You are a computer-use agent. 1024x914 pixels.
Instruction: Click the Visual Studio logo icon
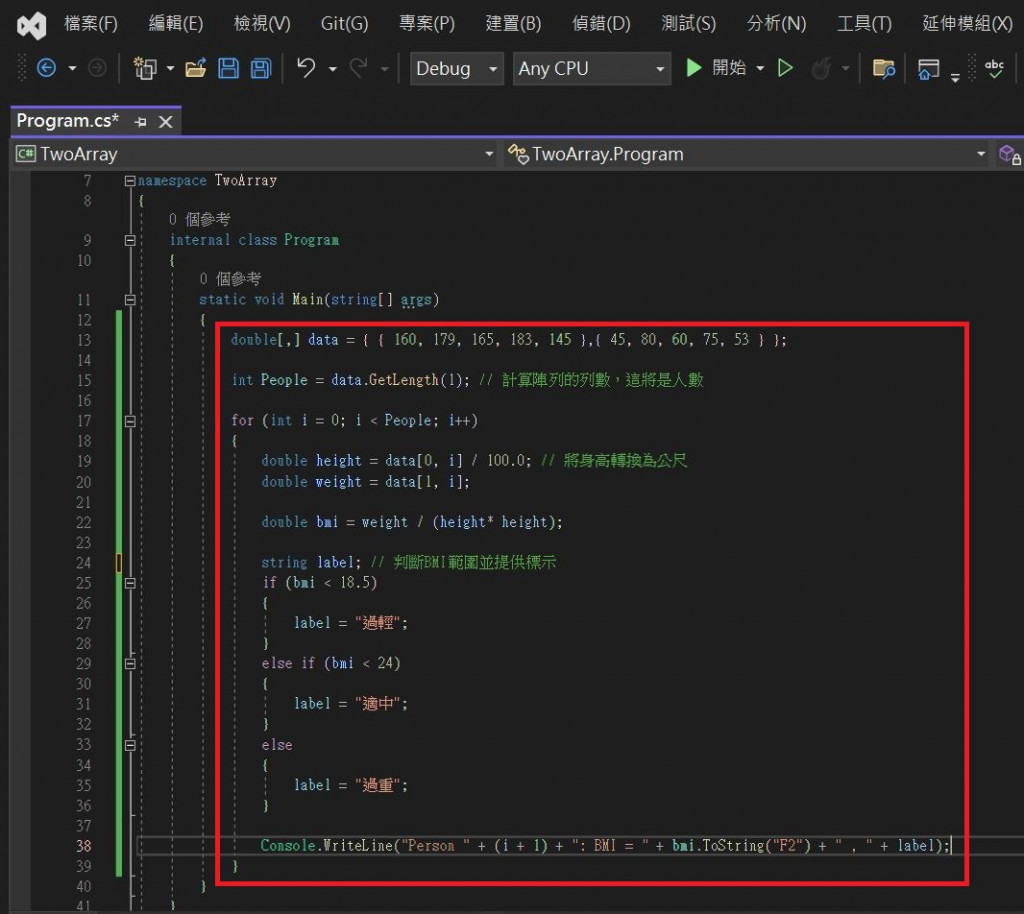(x=31, y=25)
